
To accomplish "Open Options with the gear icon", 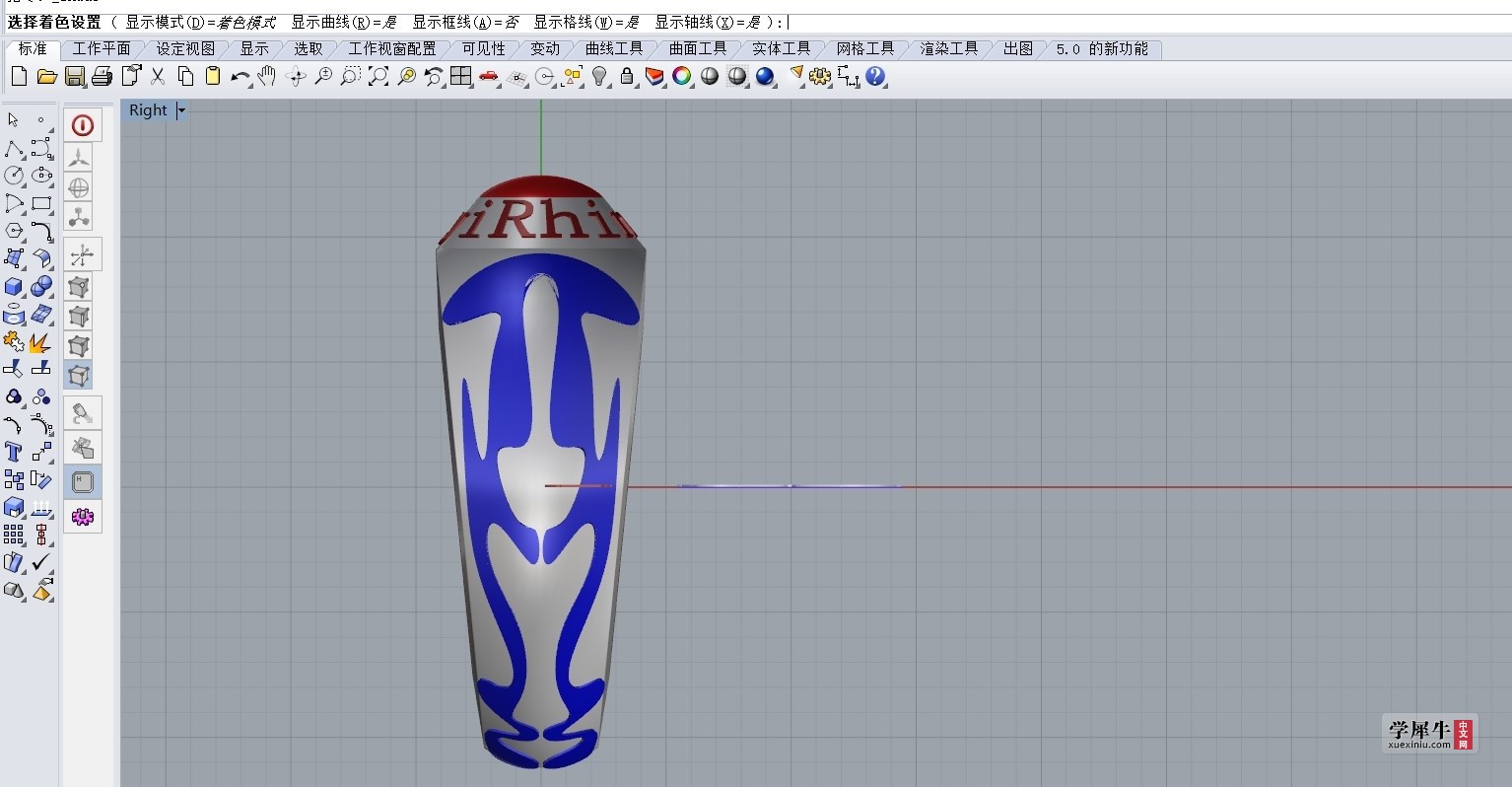I will 820,76.
